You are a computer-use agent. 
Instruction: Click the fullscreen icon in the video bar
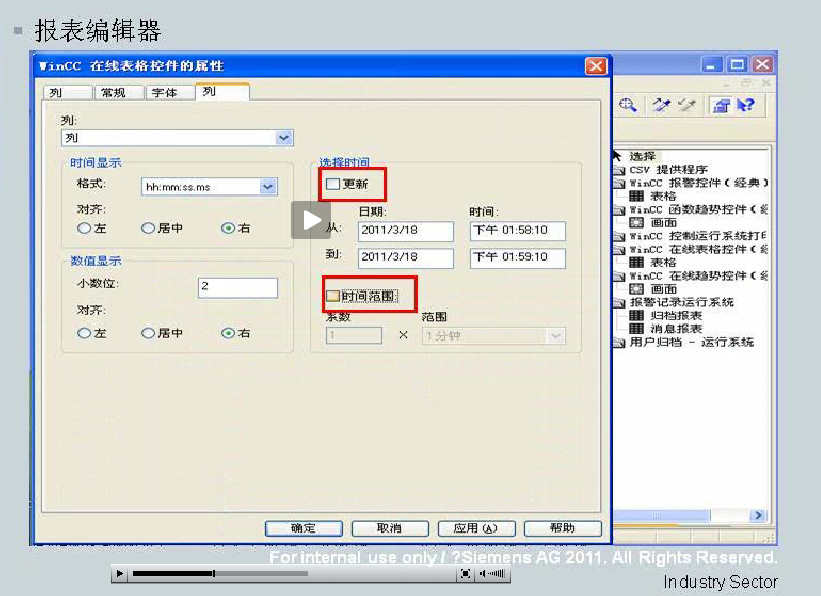(465, 574)
